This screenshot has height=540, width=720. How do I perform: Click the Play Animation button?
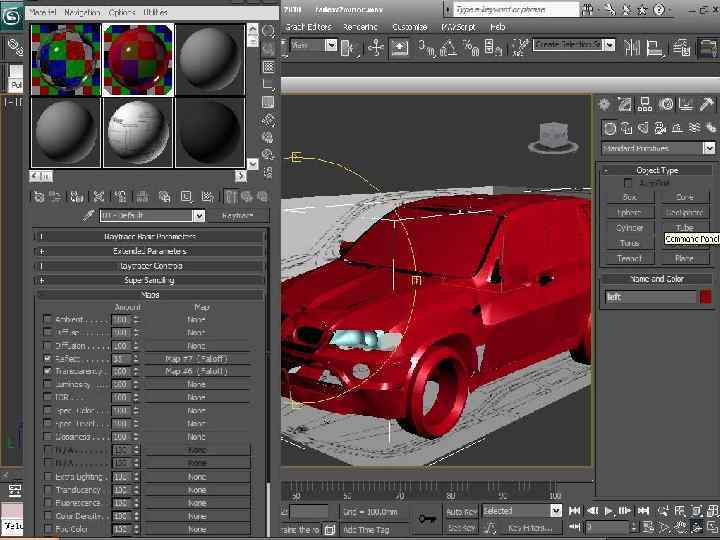[x=610, y=511]
